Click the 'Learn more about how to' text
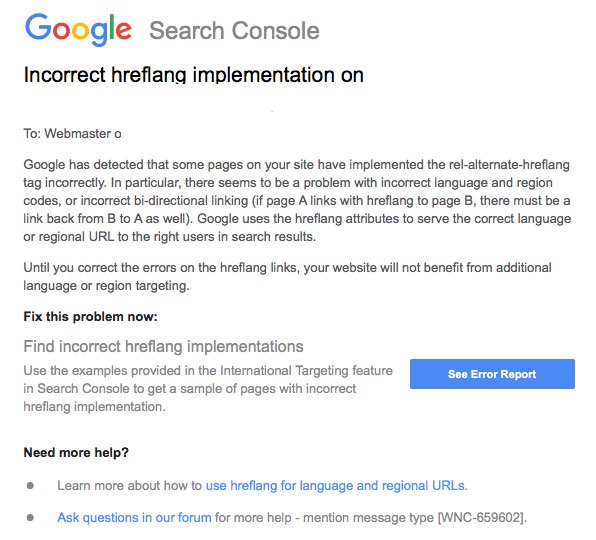This screenshot has height=540, width=596. coord(130,486)
